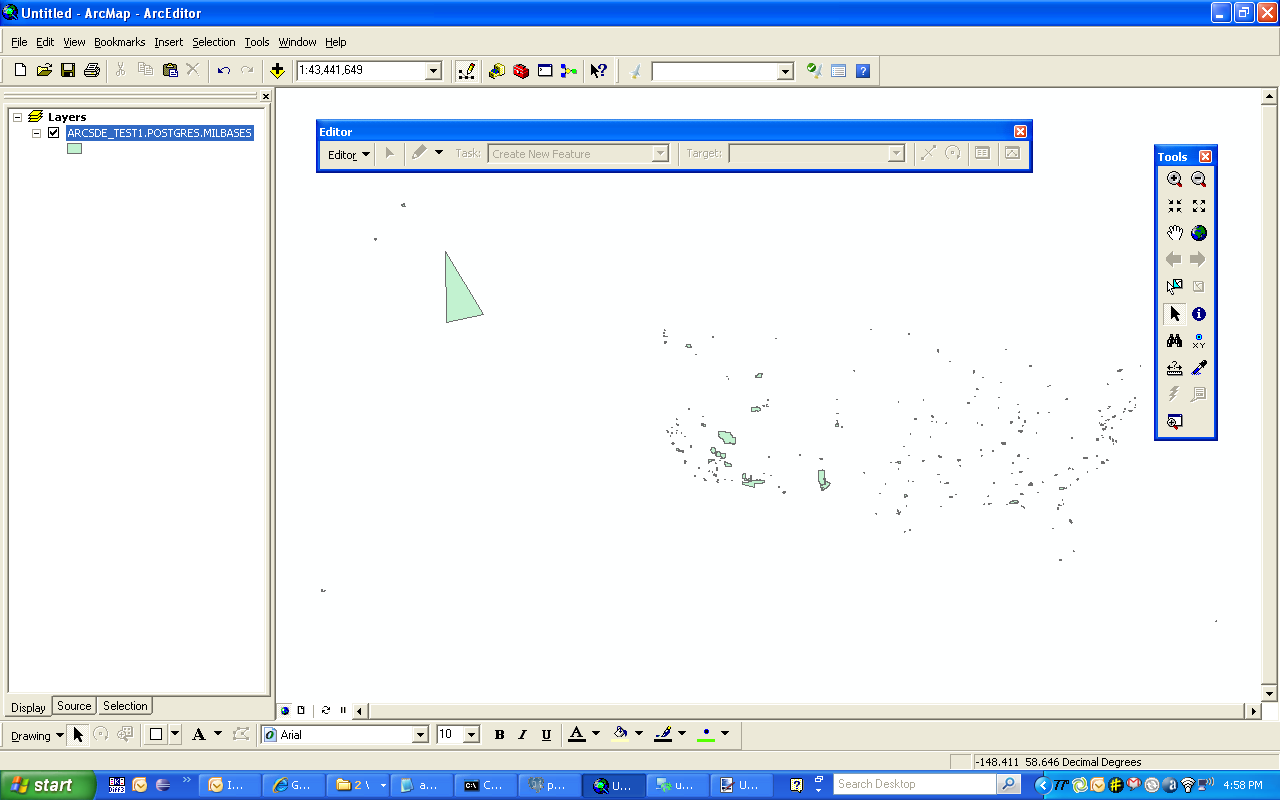
Task: Open the Line Color dropdown
Action: tap(682, 734)
